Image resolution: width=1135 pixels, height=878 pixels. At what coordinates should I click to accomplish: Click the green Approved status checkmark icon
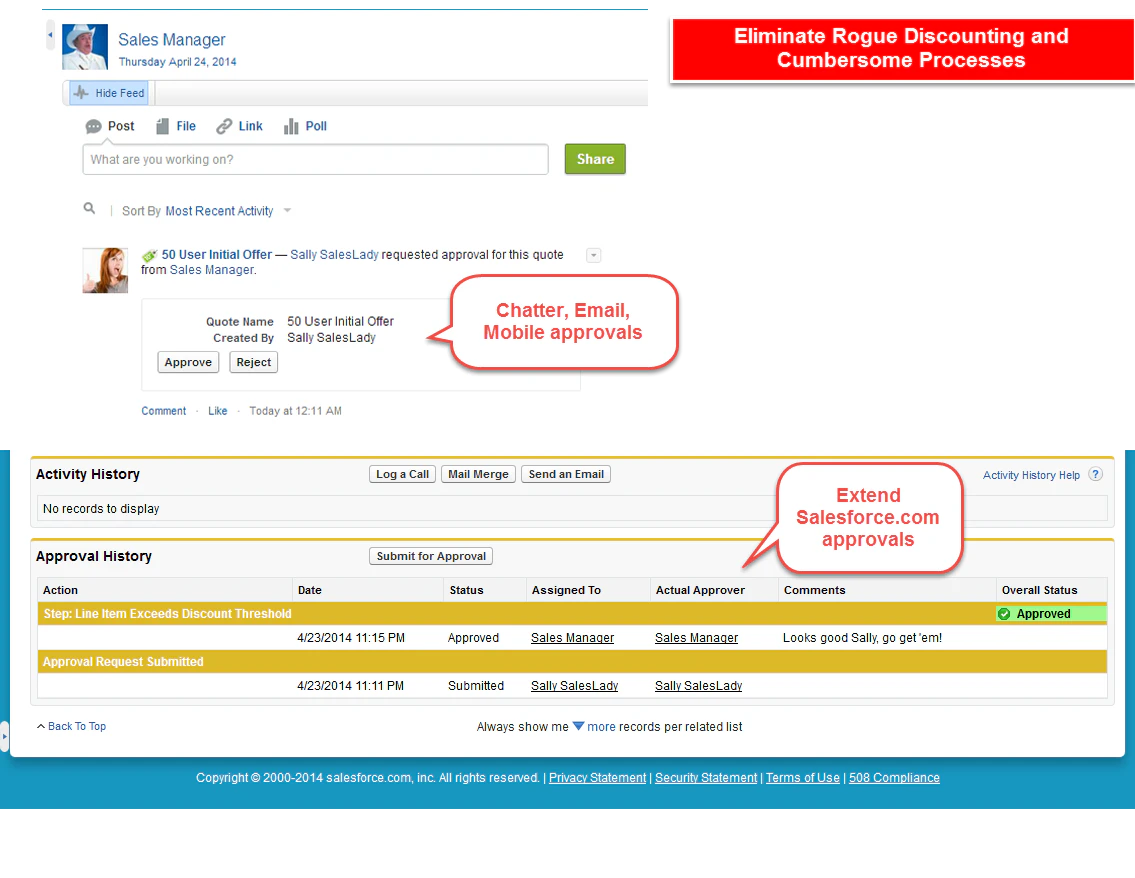[x=1004, y=614]
